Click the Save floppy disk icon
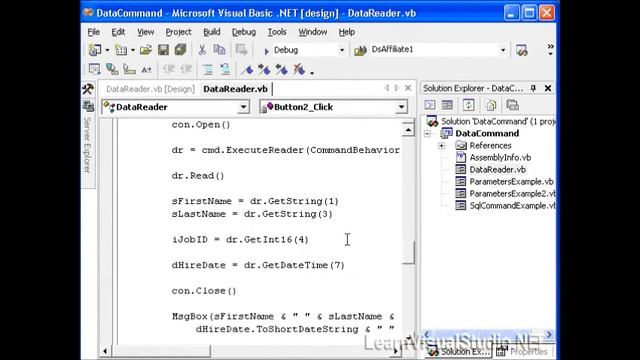Image resolution: width=640 pixels, height=360 pixels. 163,50
